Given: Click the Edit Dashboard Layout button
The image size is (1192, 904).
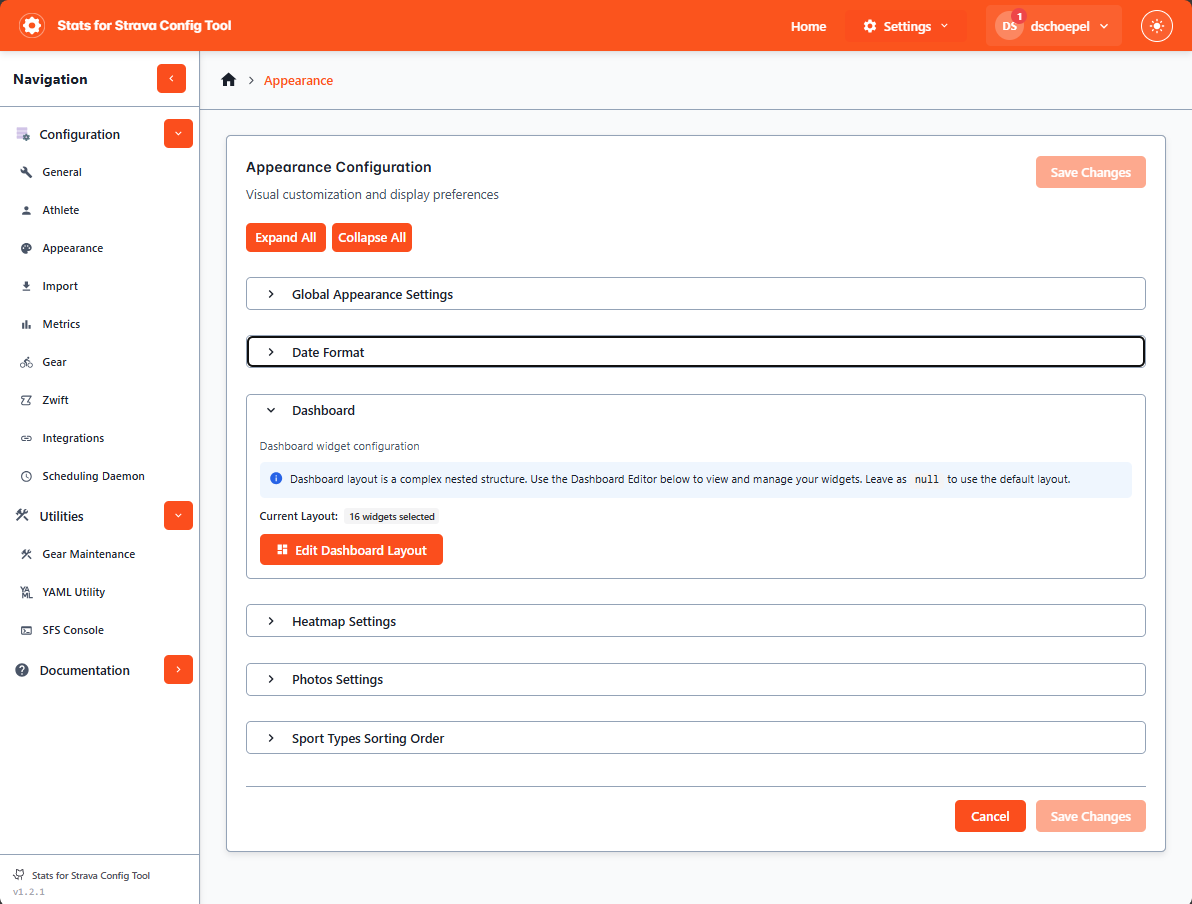Looking at the screenshot, I should (351, 549).
